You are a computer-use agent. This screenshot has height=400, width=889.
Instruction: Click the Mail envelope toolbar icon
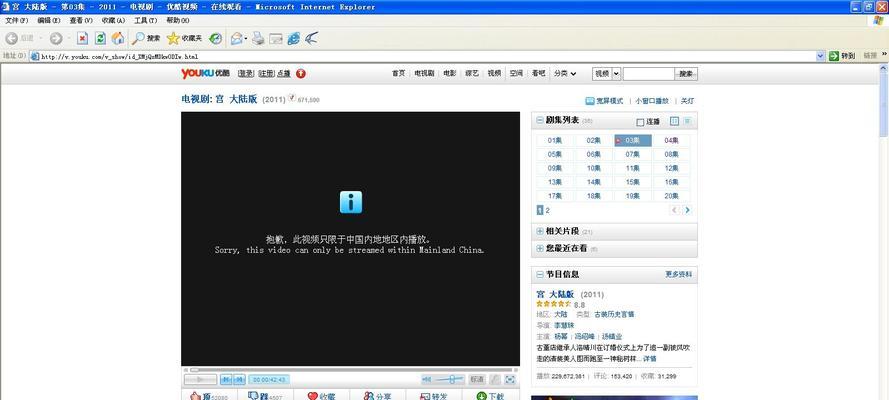(236, 39)
